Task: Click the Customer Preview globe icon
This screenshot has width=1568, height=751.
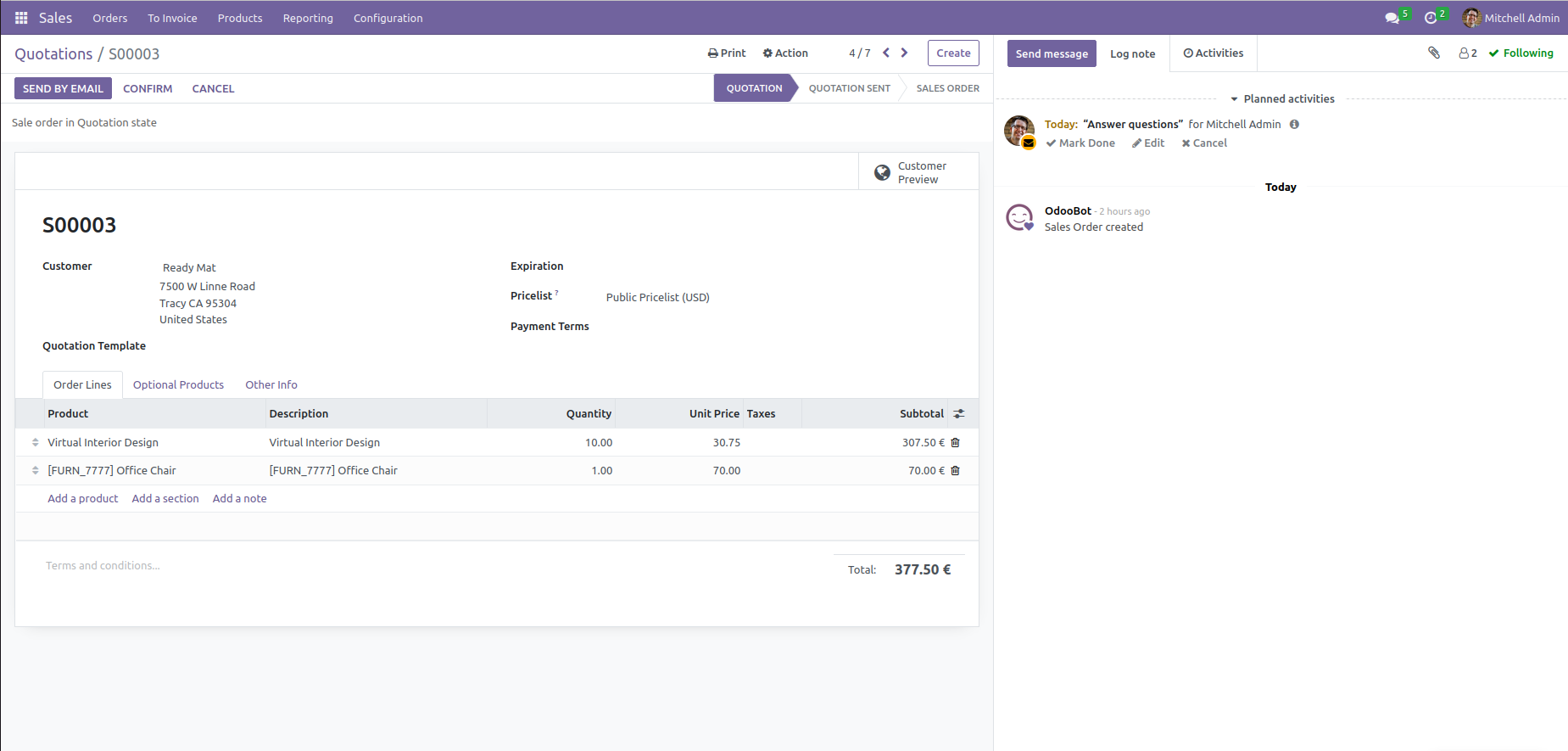Action: tap(882, 172)
